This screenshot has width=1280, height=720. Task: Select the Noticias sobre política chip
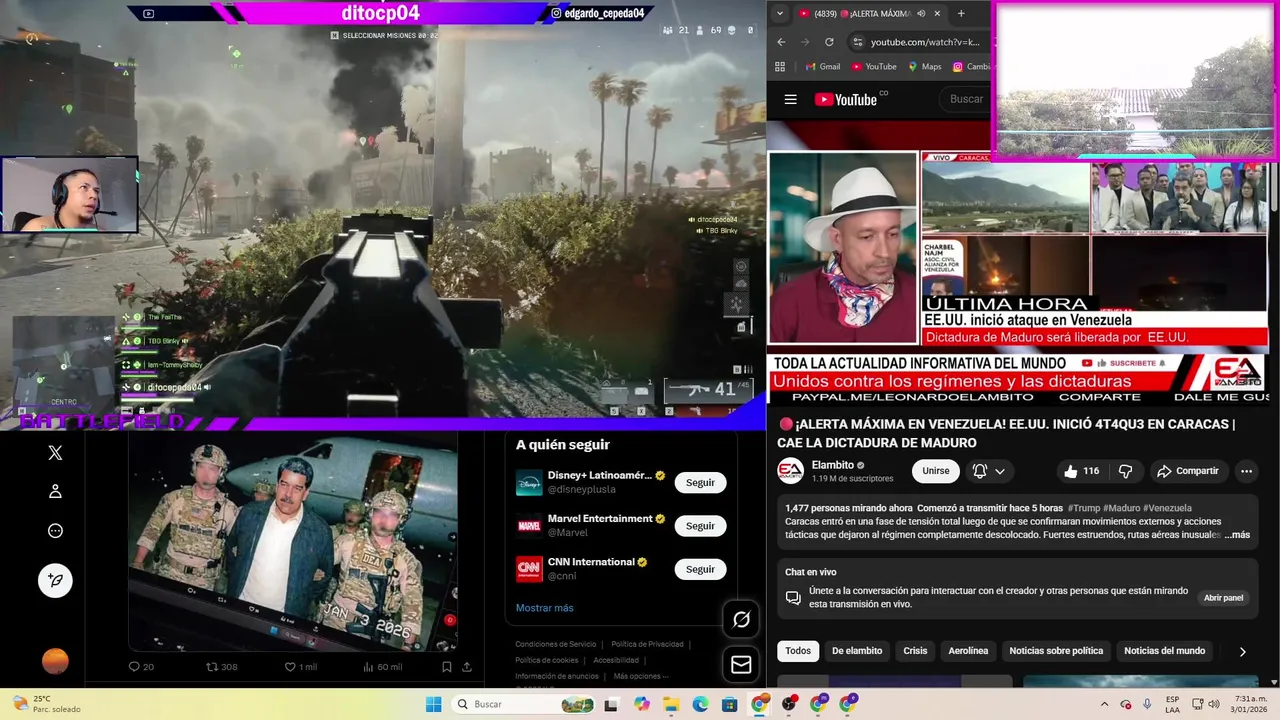1056,651
